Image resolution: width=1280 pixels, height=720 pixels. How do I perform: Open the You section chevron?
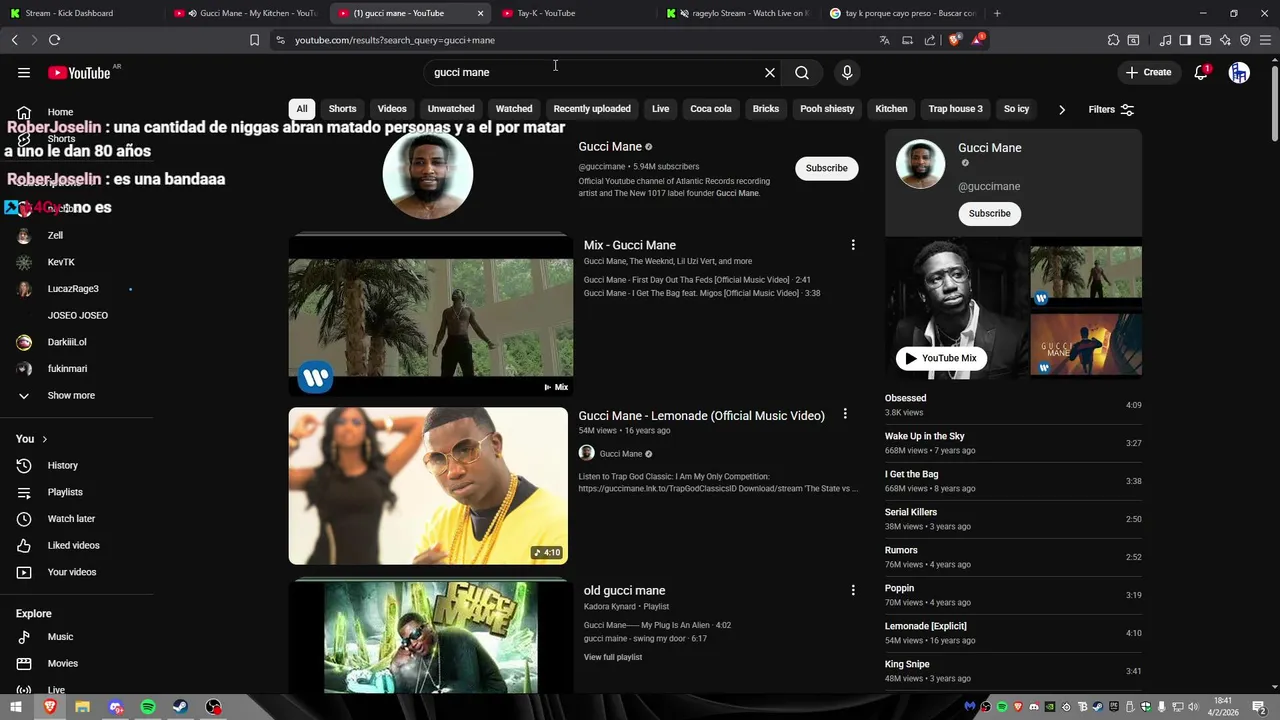(44, 439)
